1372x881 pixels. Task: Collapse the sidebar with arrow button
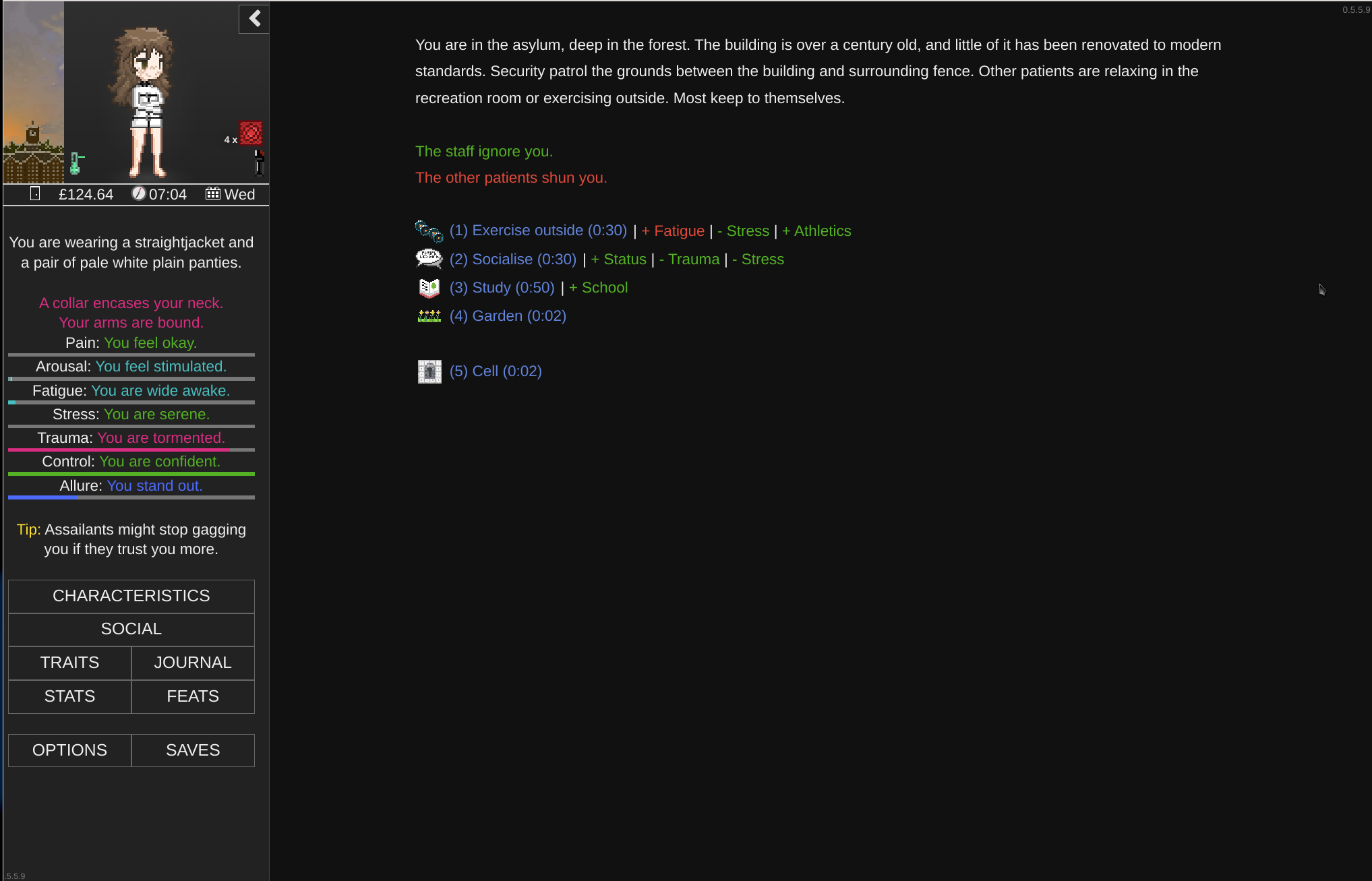(254, 19)
